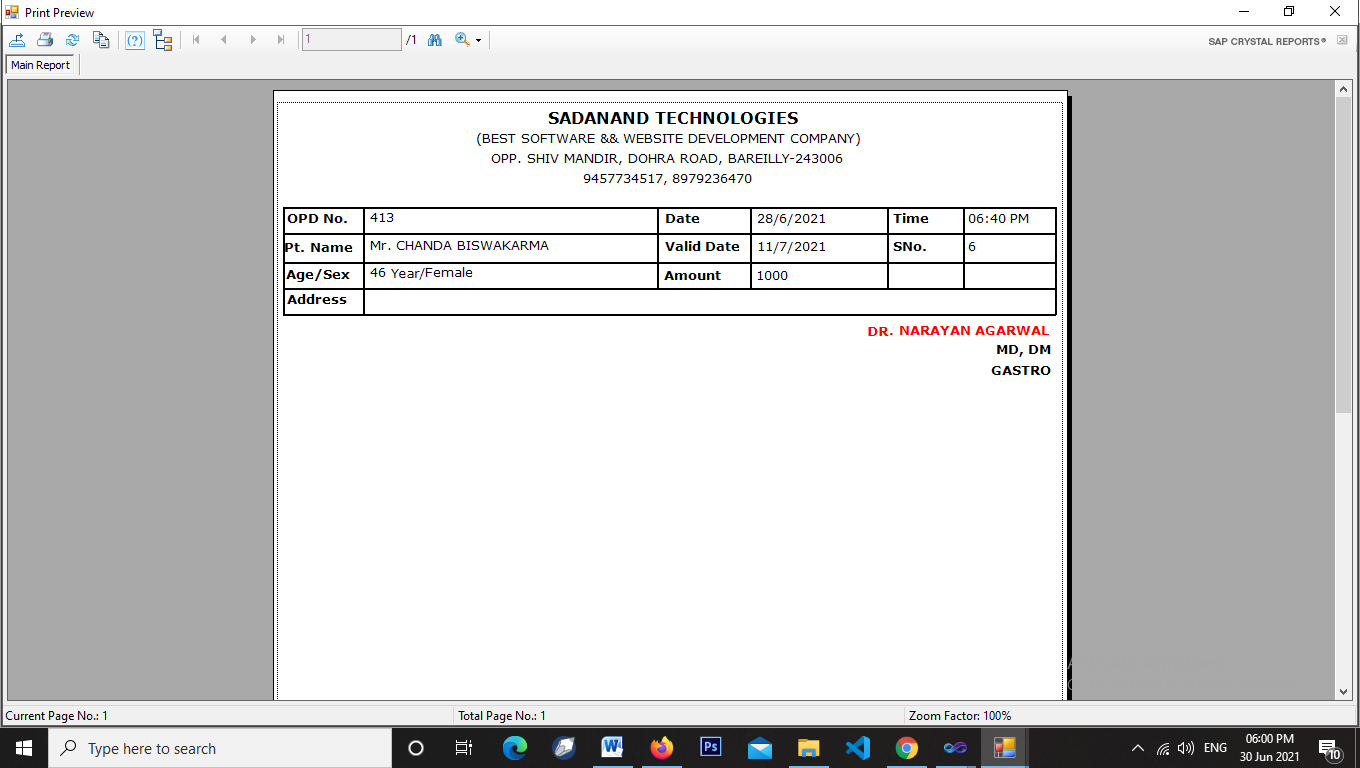The image size is (1360, 768).
Task: Click the Valid Date value 11/7/2021
Action: point(791,247)
